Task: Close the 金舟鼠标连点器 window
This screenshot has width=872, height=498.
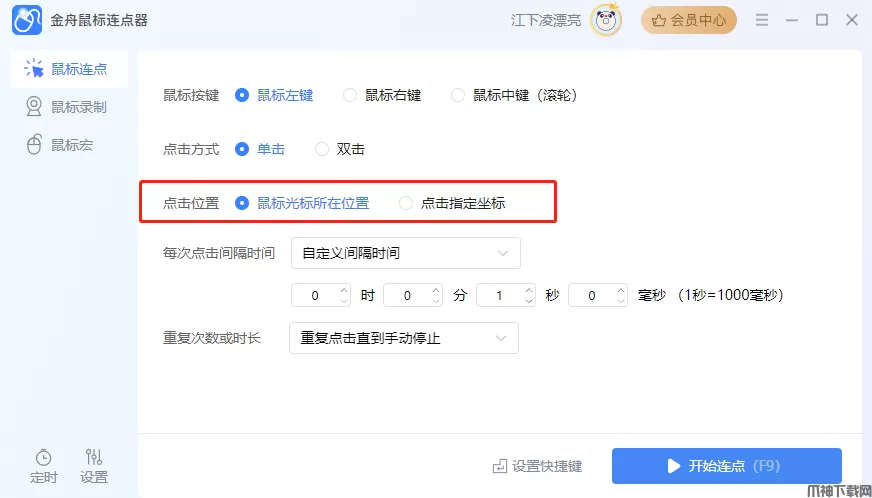Action: (x=852, y=21)
